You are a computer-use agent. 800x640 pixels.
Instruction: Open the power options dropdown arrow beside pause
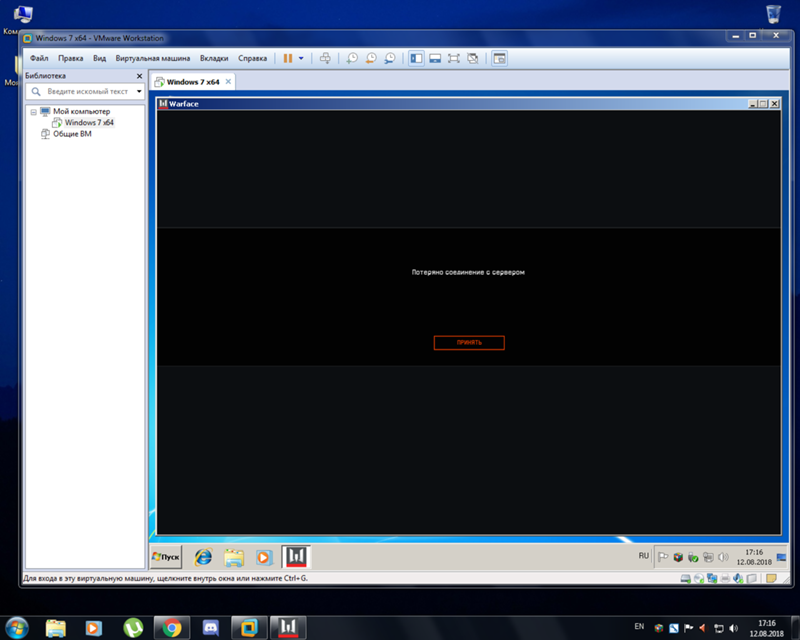301,58
